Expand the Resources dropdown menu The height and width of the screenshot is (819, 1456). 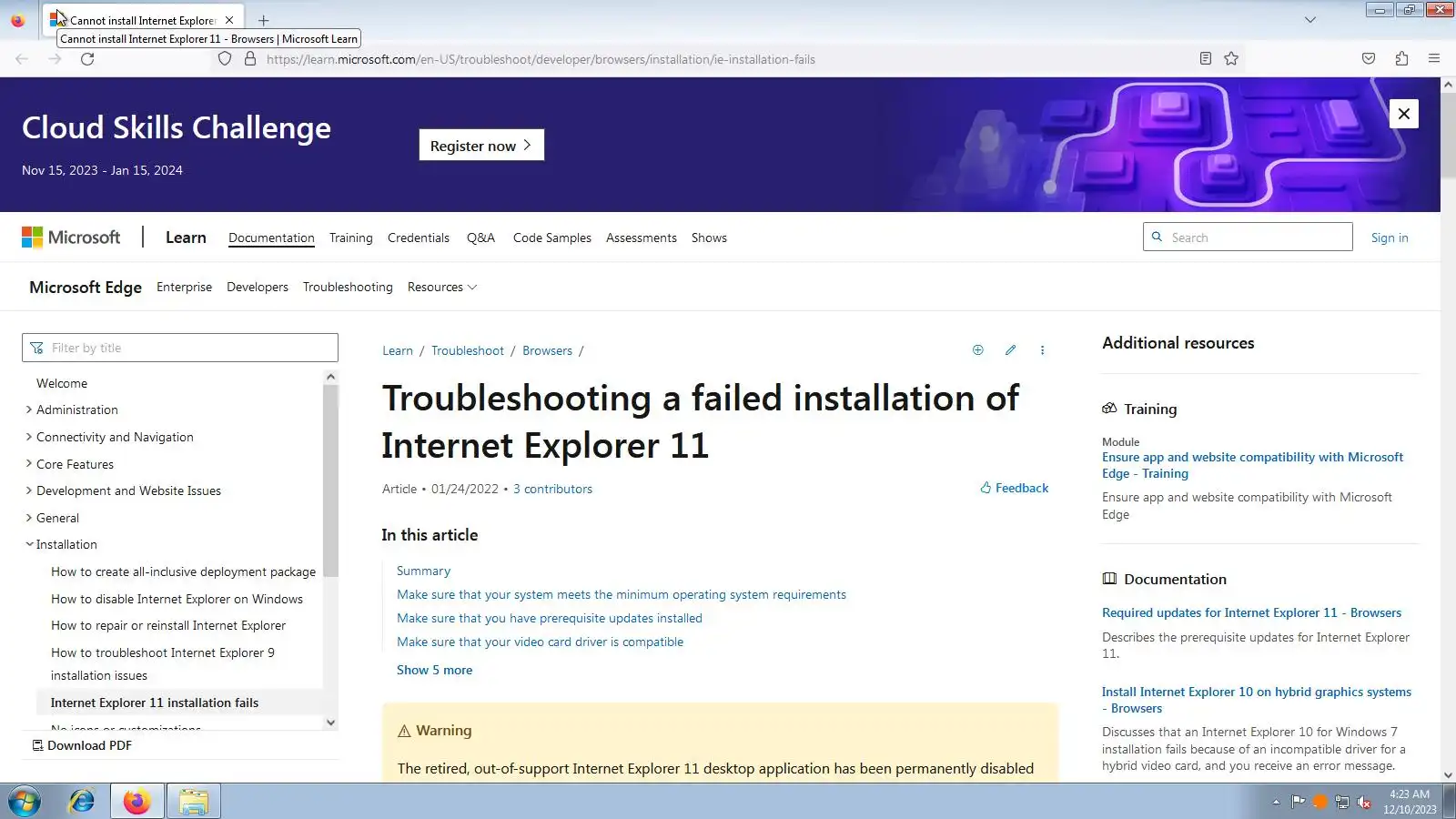pyautogui.click(x=442, y=288)
